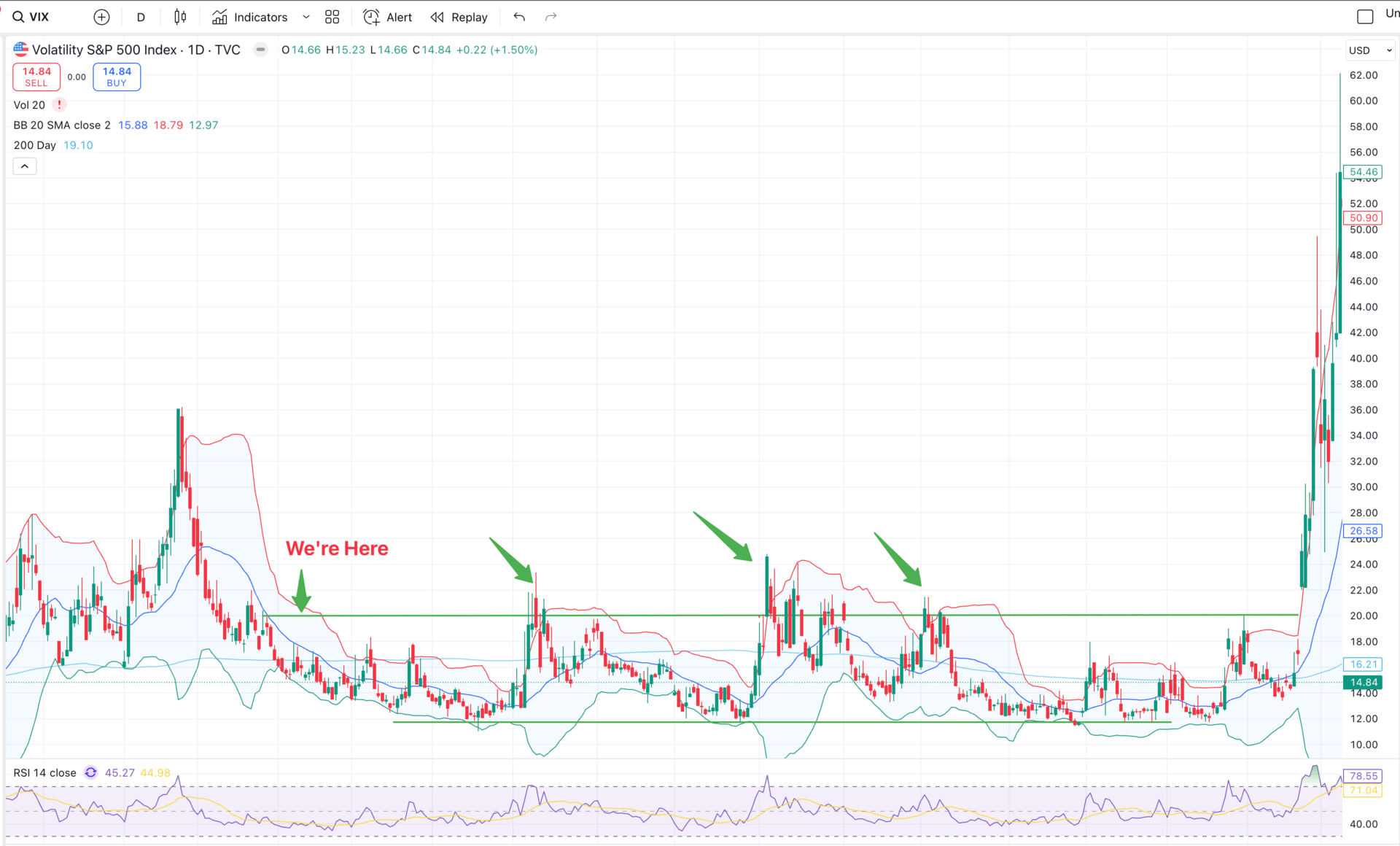Click the 26.58 blue price label
This screenshot has width=1400, height=846.
(1364, 531)
